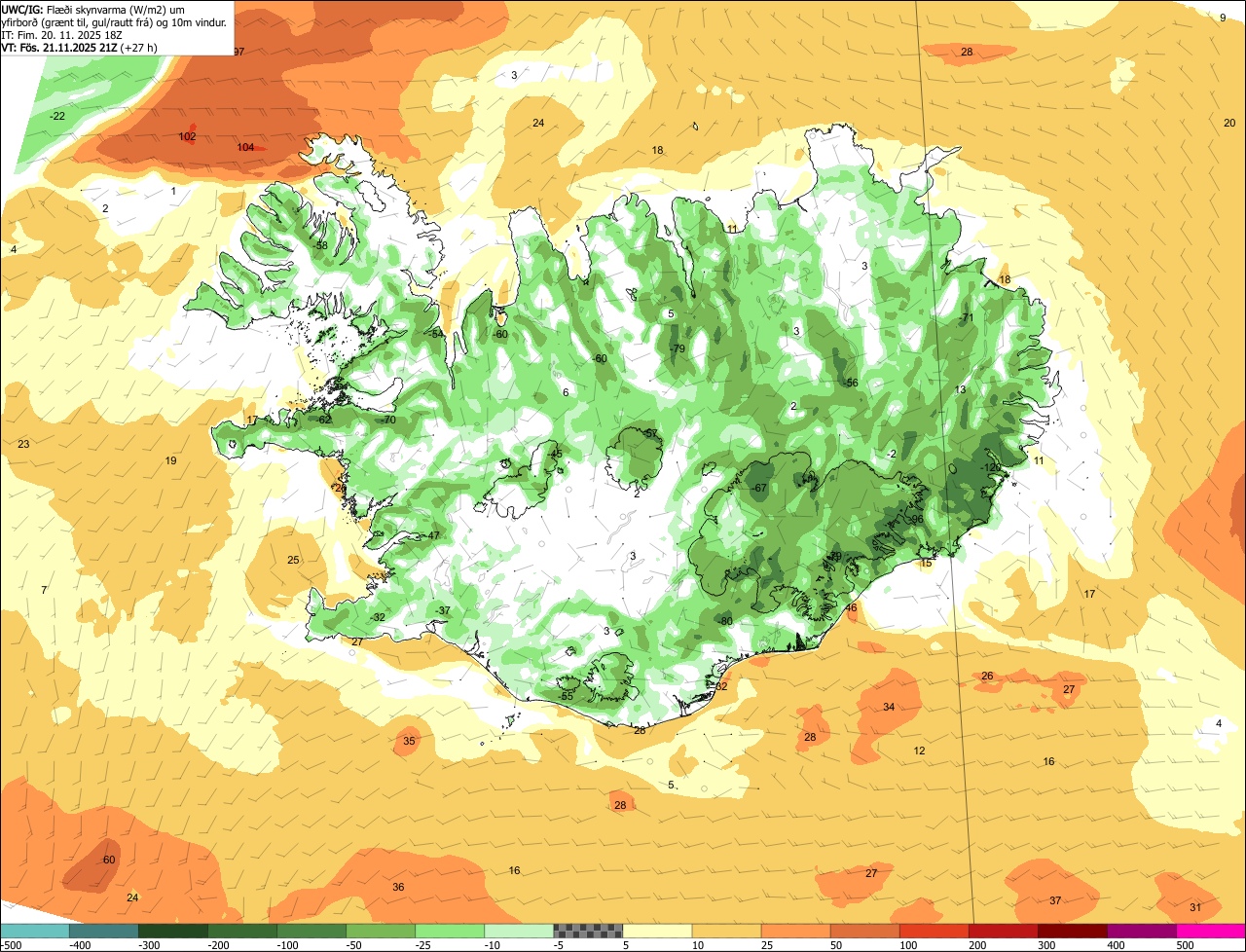
Task: Click the '46' value on the southeast coast
Action: click(852, 608)
